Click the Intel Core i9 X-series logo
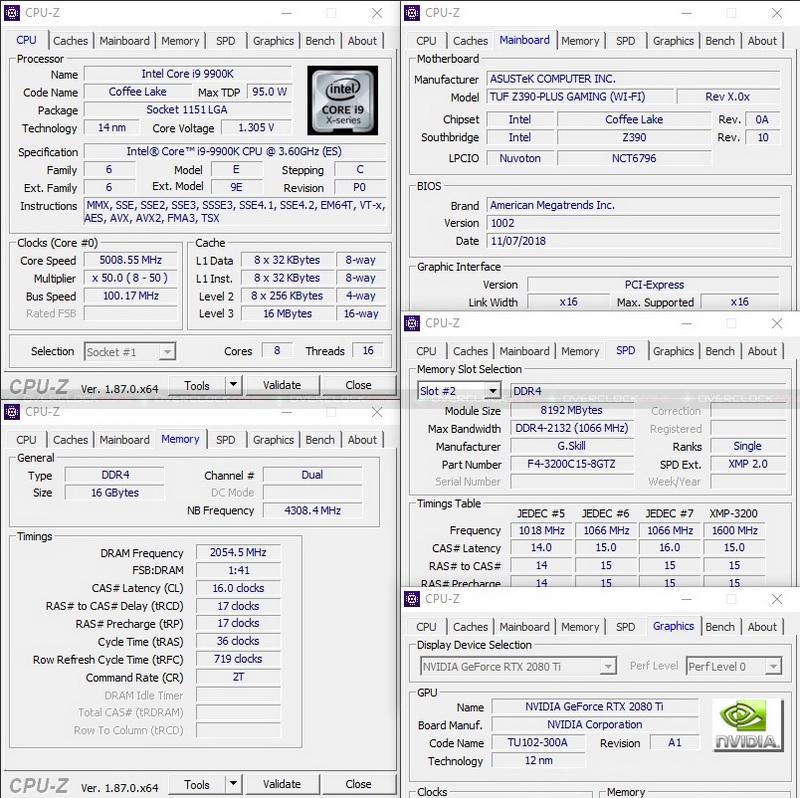 coord(342,101)
